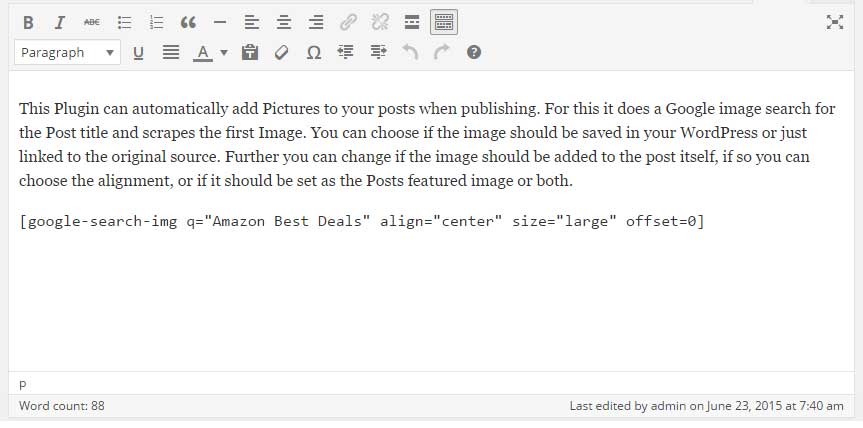Insert a bulleted list
This screenshot has height=428, width=863.
click(x=124, y=22)
